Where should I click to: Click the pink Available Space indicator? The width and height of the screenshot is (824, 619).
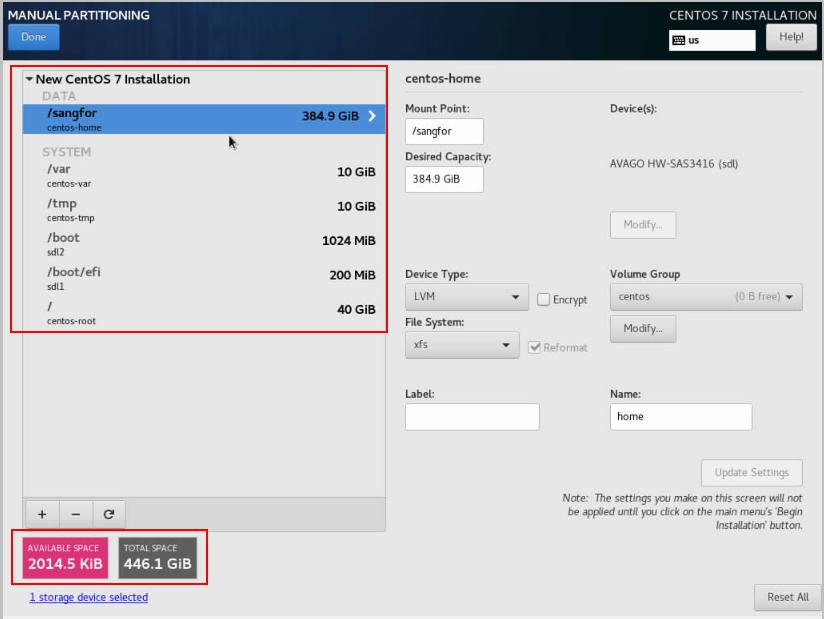click(64, 557)
